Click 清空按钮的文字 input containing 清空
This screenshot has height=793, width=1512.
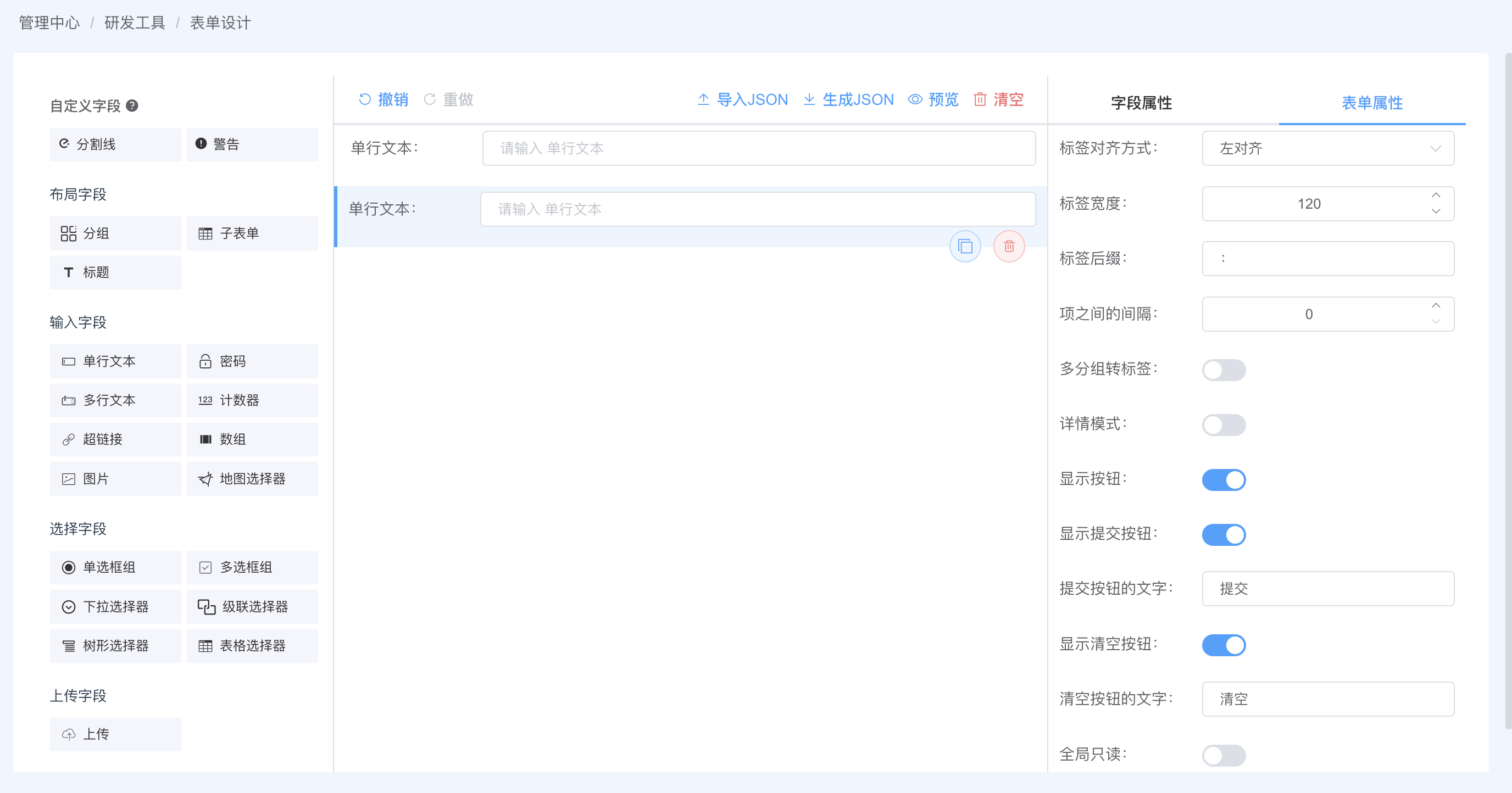(x=1328, y=699)
